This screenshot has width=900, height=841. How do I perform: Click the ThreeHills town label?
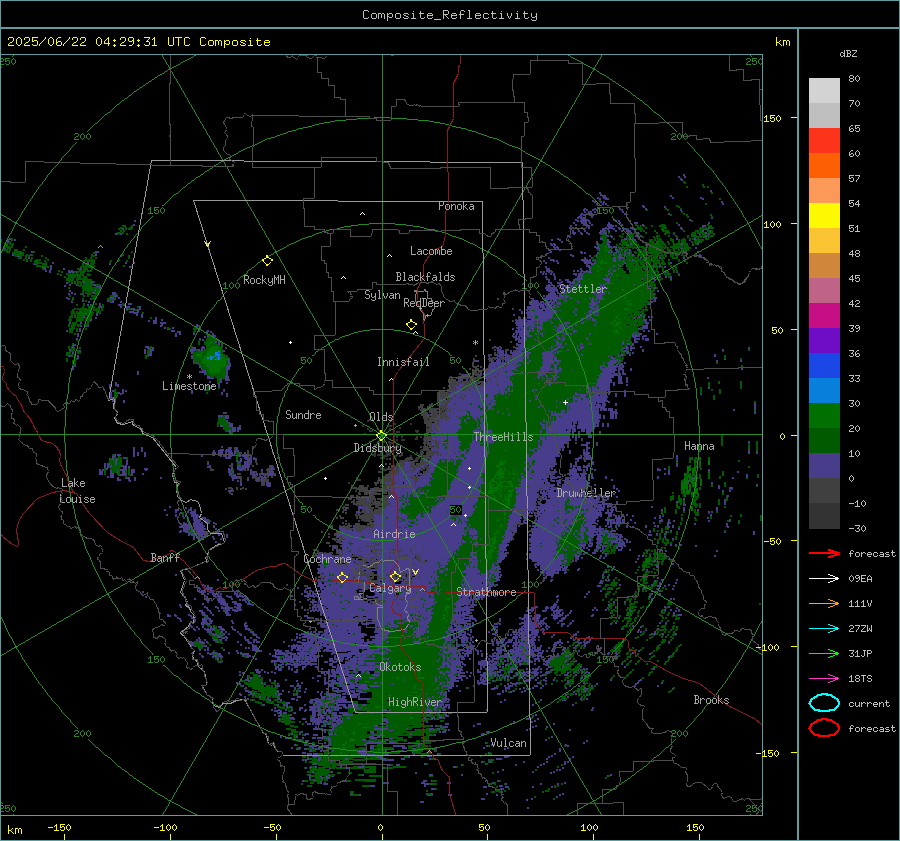[503, 437]
